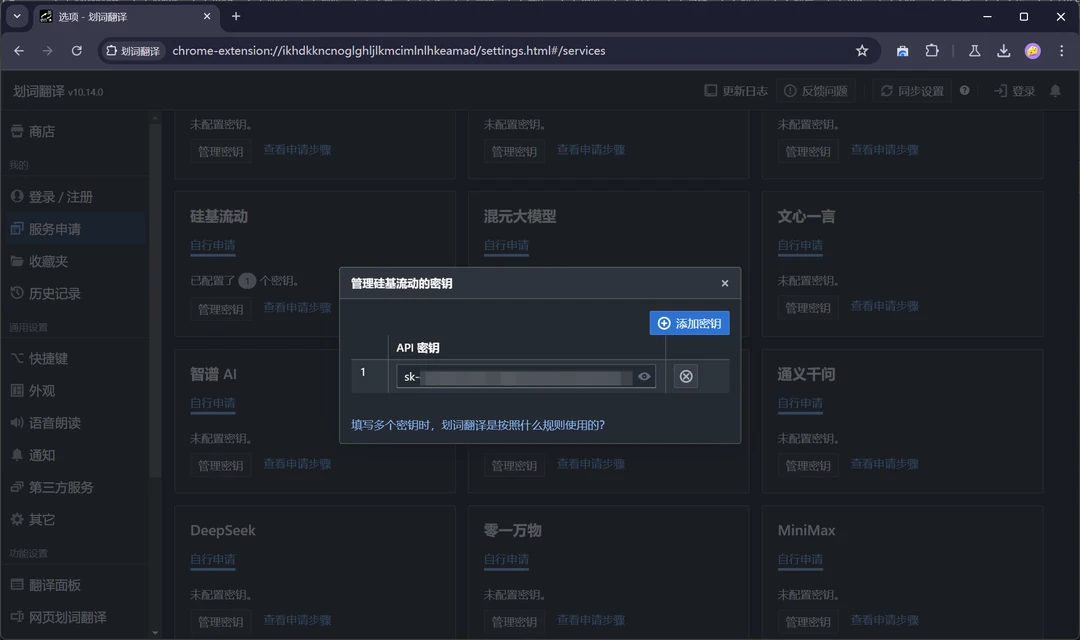Go back in browser history
The image size is (1080, 640).
[x=19, y=51]
